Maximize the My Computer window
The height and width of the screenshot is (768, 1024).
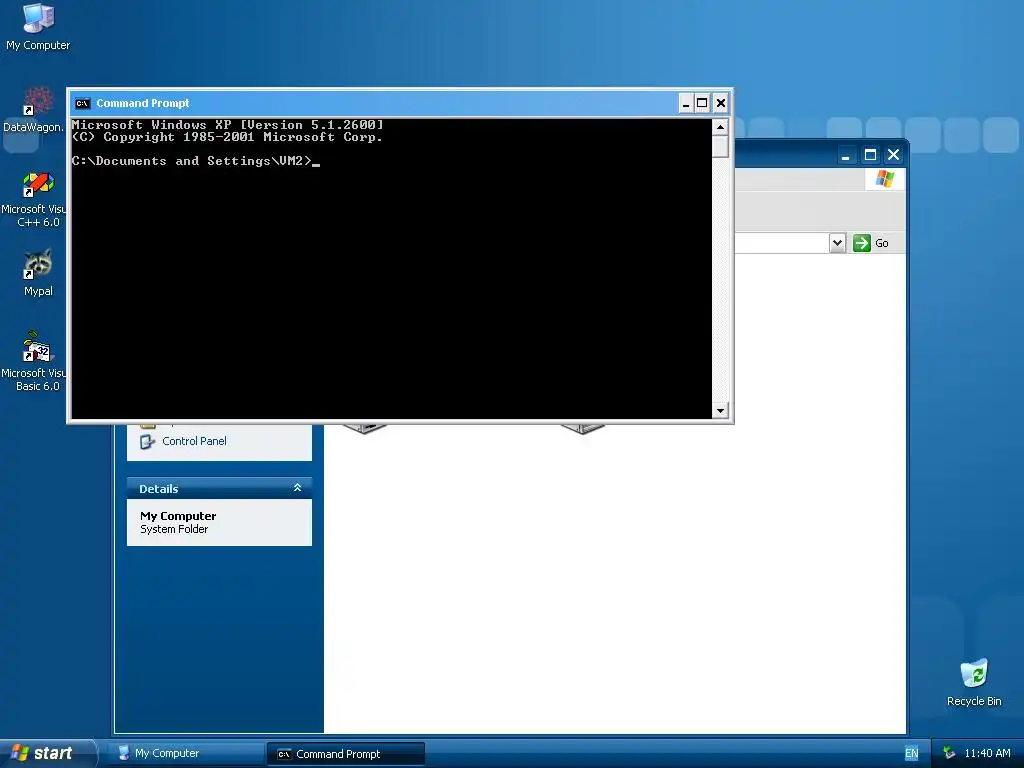870,155
